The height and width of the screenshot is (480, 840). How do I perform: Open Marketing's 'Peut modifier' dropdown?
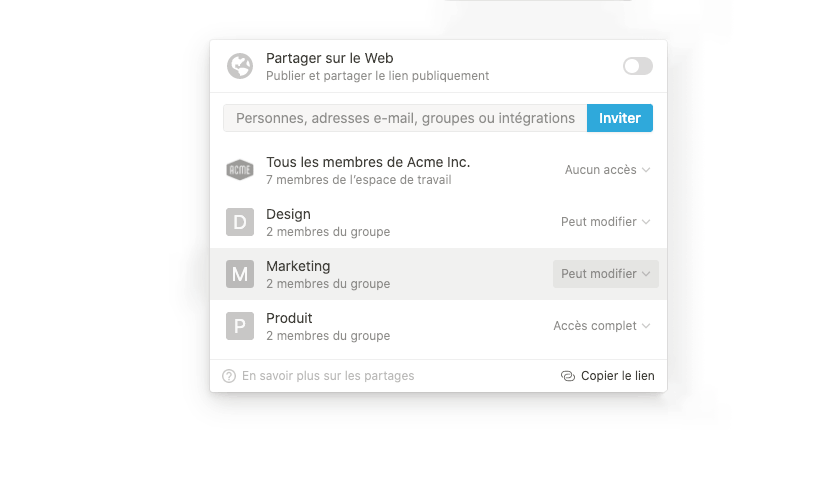[x=605, y=274]
